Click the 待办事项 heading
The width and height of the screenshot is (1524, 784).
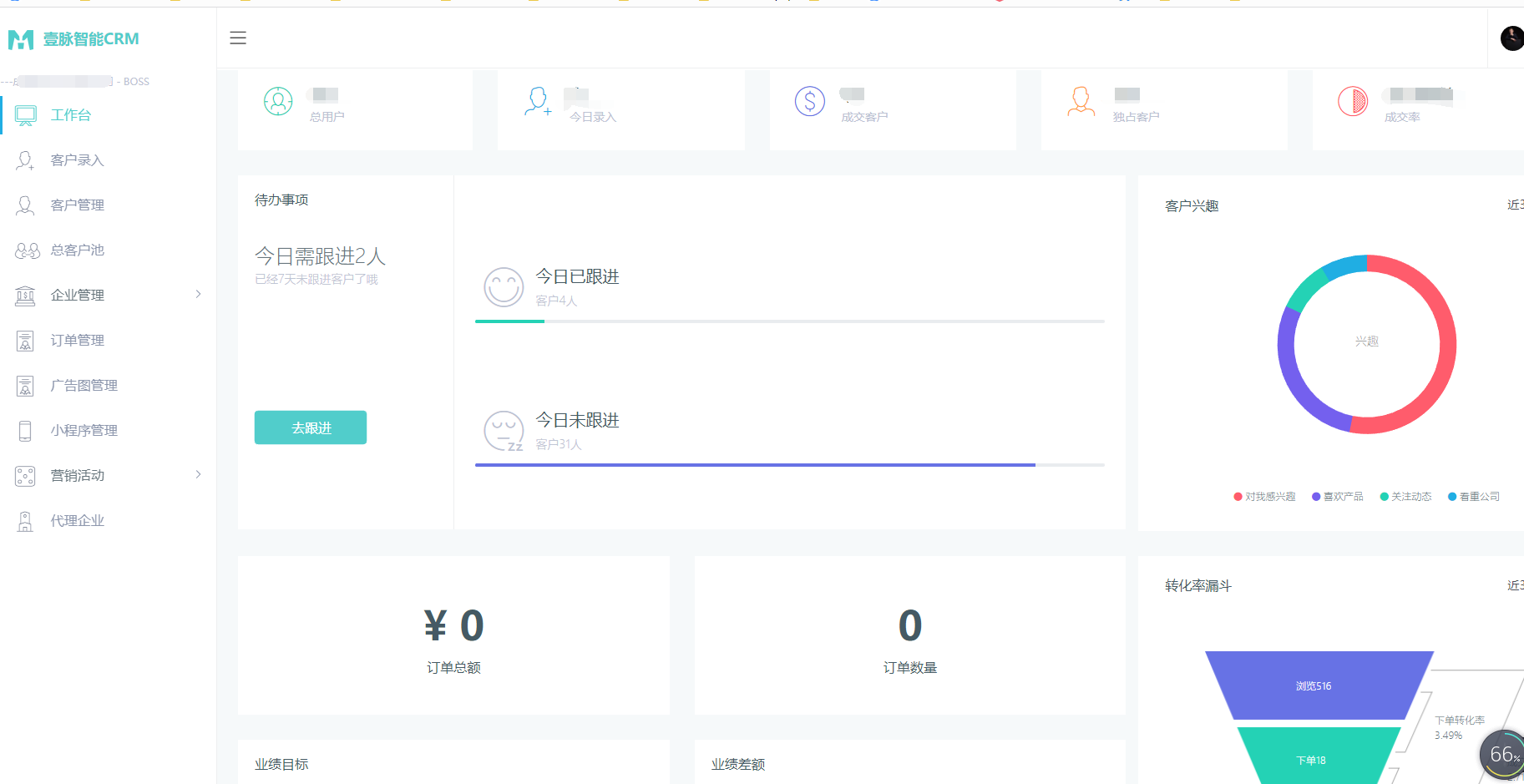coord(281,200)
